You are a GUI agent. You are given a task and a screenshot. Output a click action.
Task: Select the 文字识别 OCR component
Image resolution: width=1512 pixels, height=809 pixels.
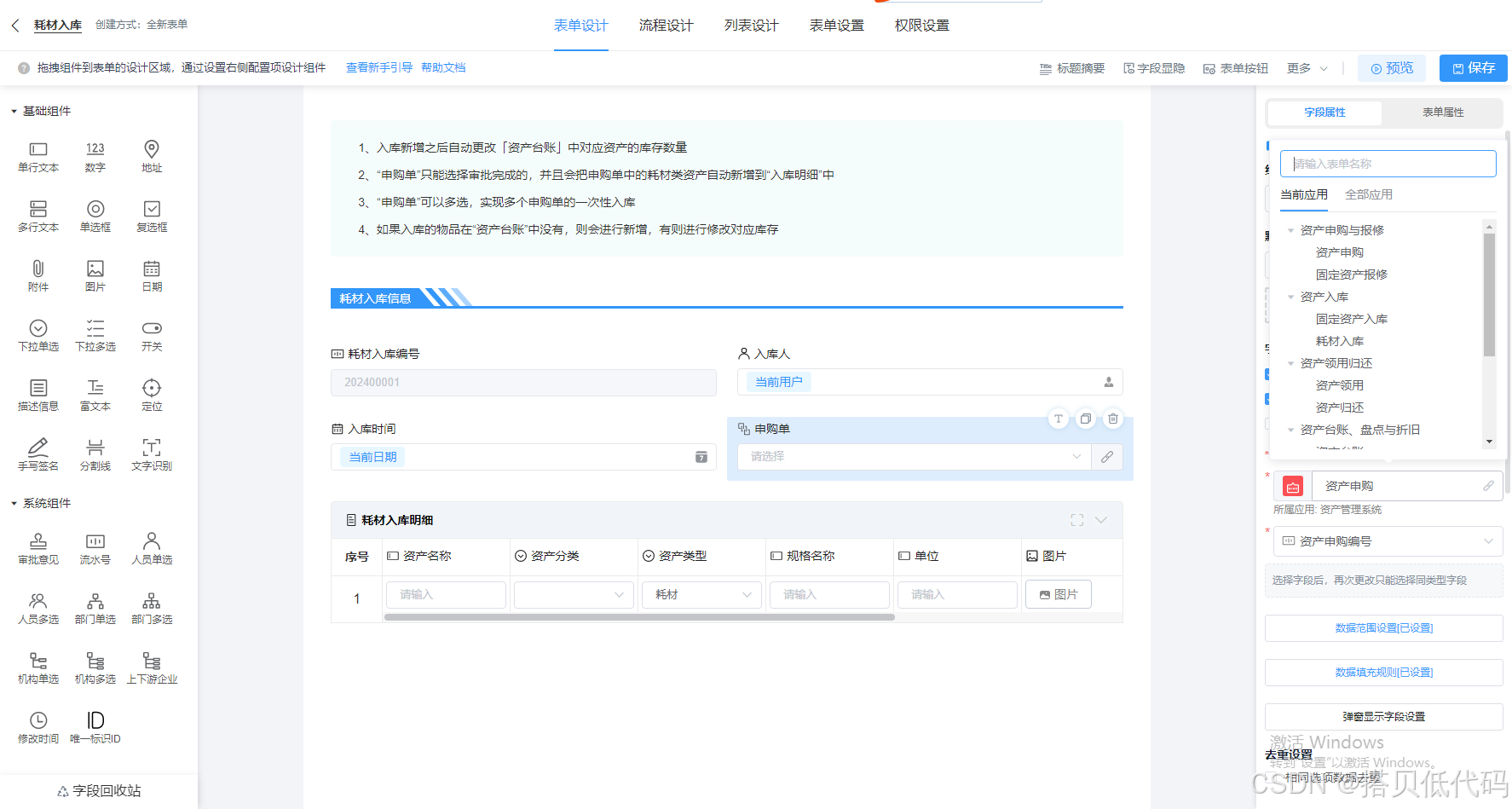coord(152,455)
